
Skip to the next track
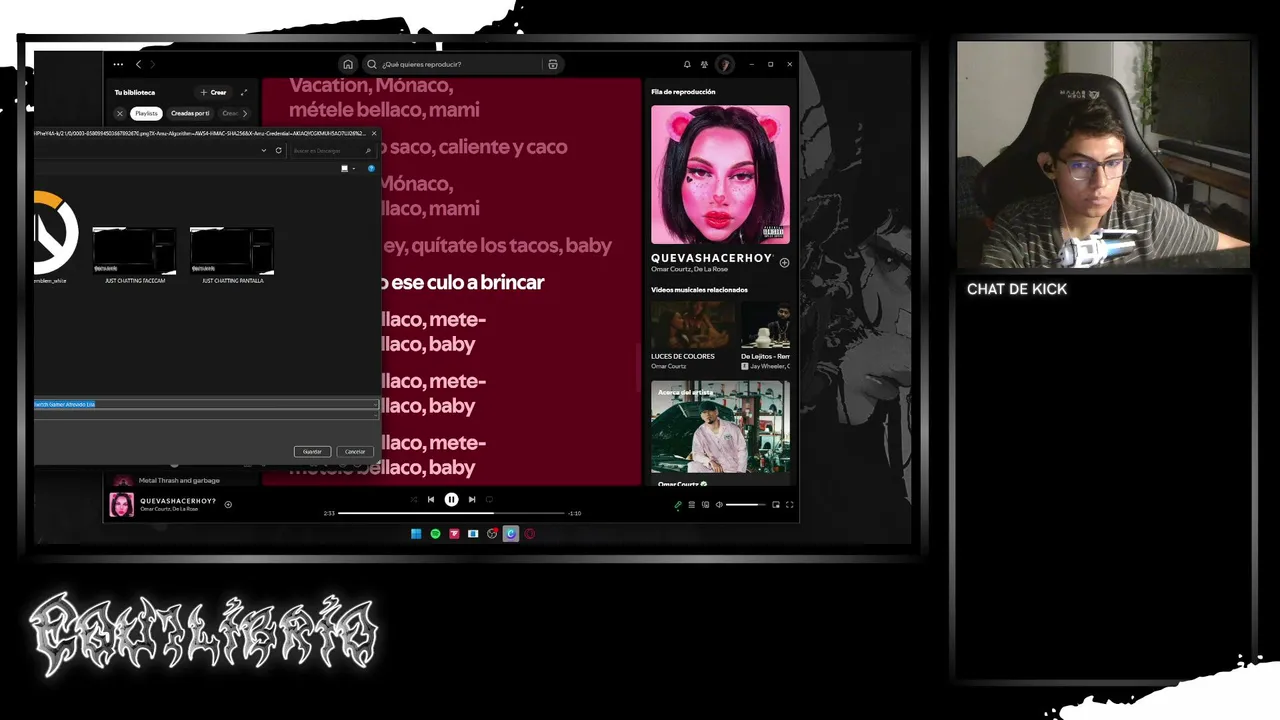pos(472,499)
